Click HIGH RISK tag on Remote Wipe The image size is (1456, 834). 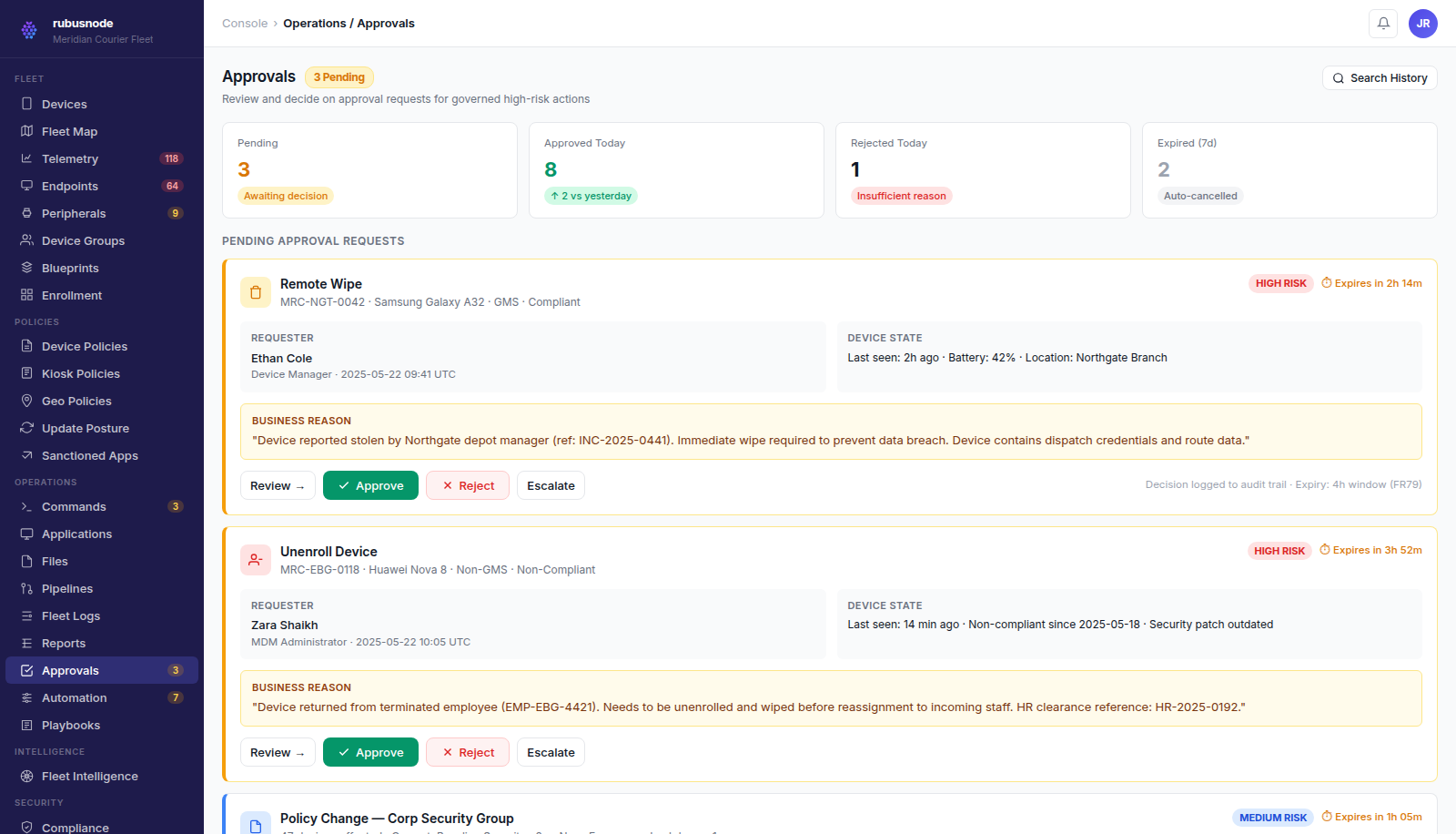click(1281, 283)
